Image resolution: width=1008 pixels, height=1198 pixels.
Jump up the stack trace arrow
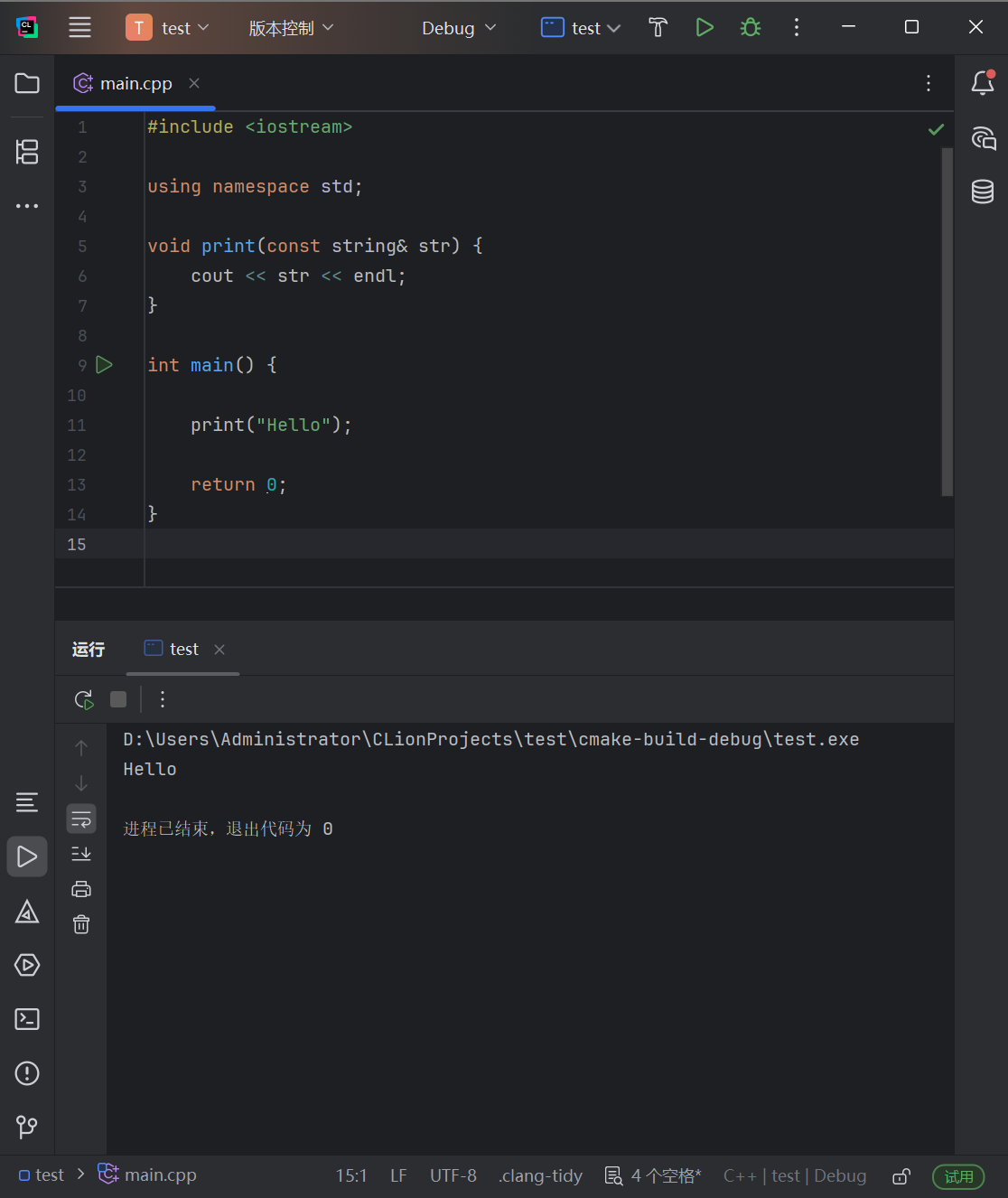[x=81, y=748]
